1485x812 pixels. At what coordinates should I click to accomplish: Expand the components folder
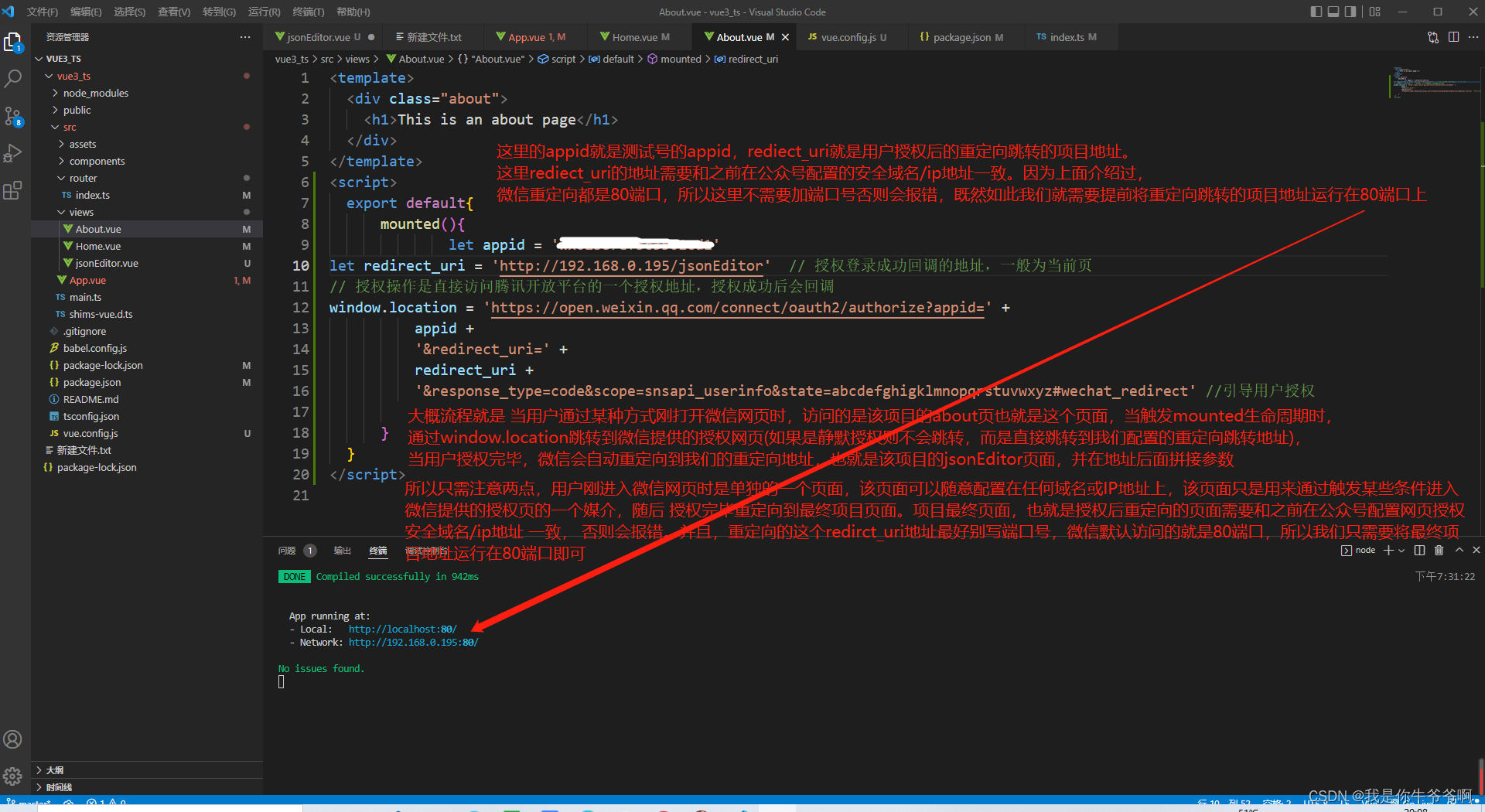[61, 161]
